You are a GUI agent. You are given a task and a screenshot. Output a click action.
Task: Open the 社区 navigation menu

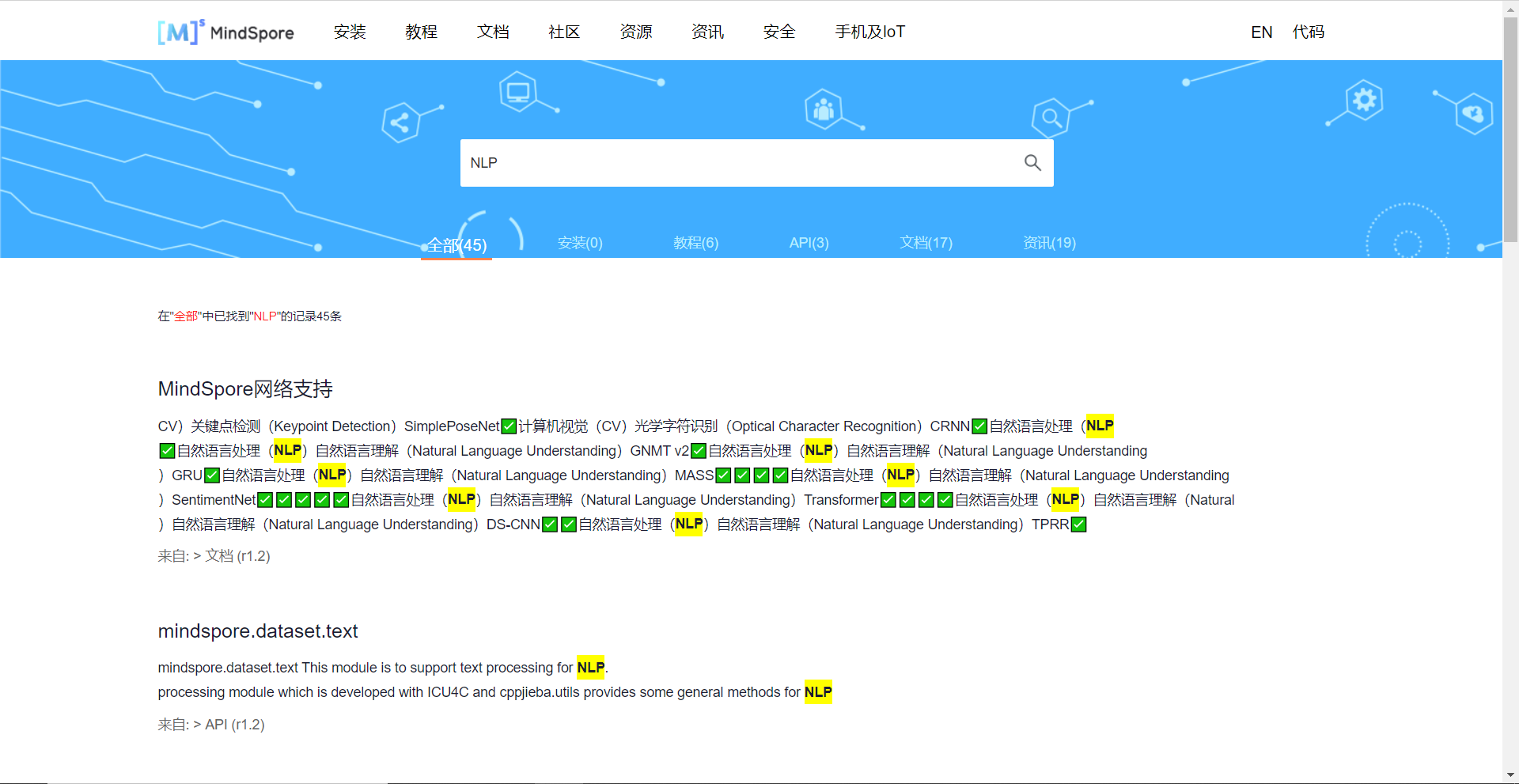click(564, 32)
